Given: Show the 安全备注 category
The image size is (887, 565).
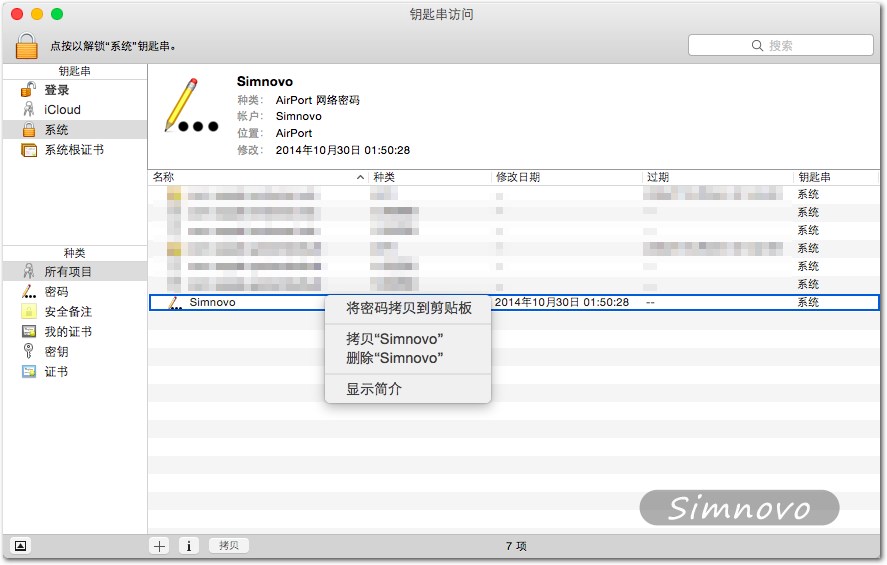Looking at the screenshot, I should pyautogui.click(x=68, y=312).
